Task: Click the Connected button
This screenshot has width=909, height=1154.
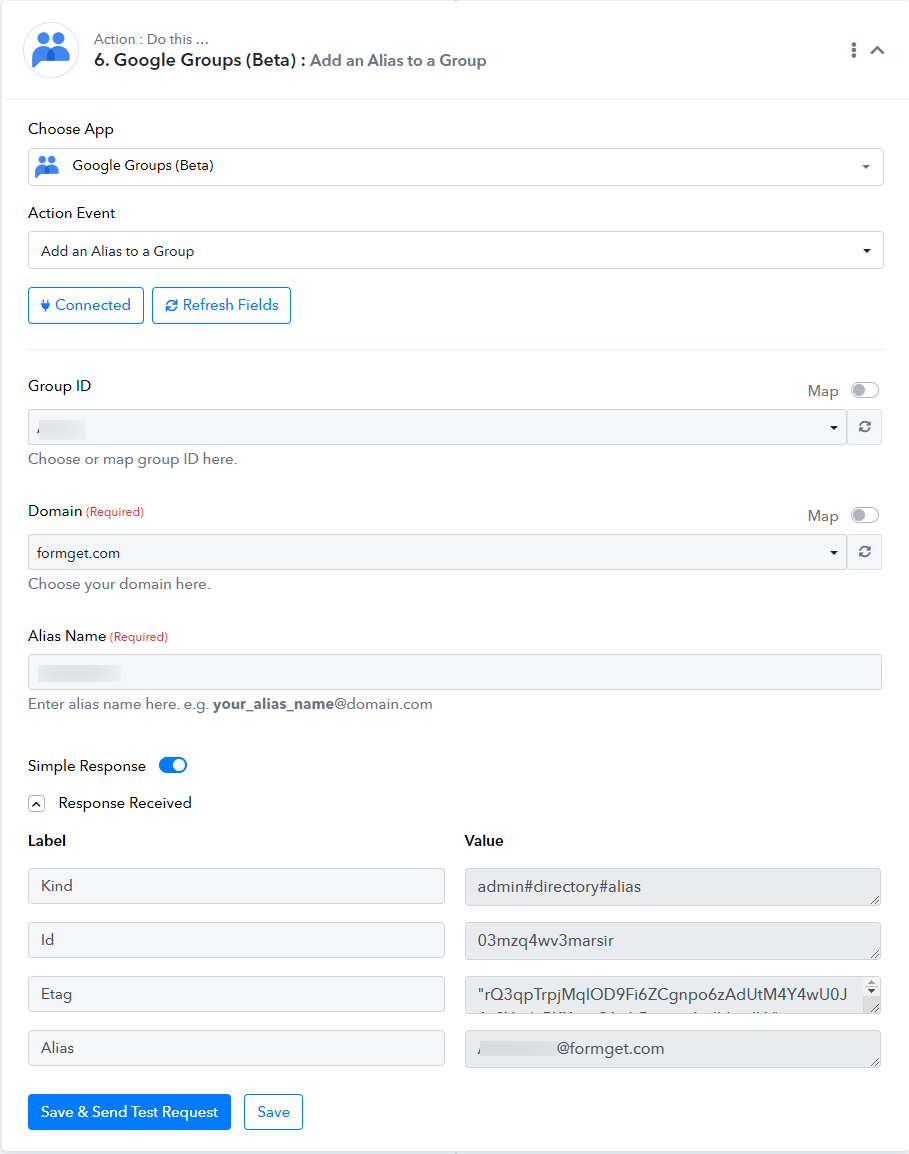Action: coord(86,305)
